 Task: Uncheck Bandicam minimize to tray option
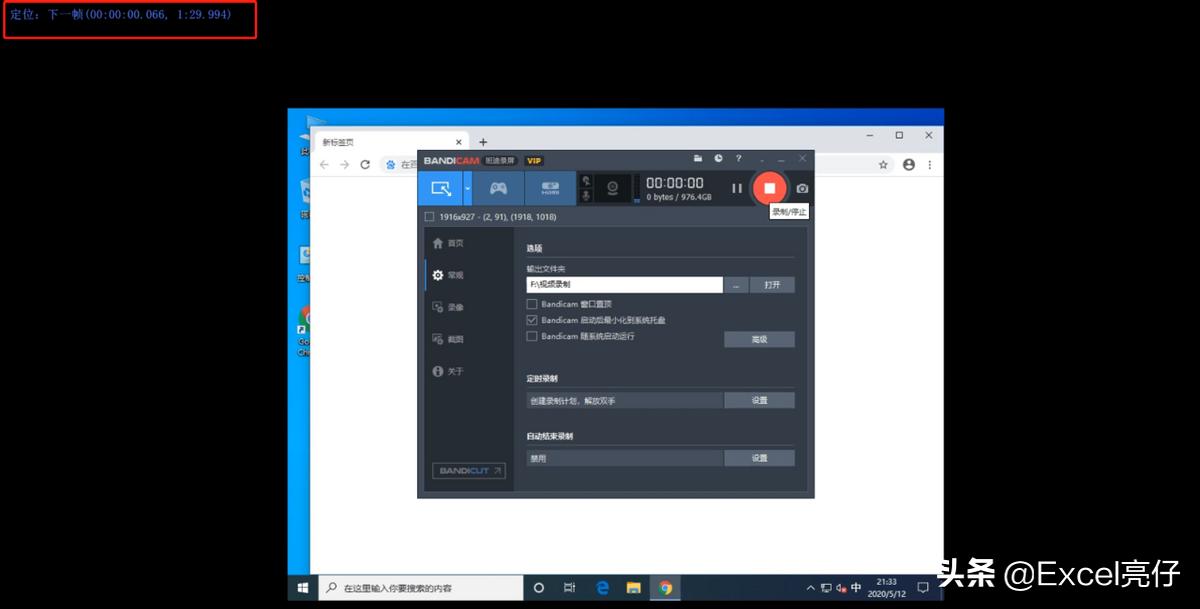[x=532, y=320]
